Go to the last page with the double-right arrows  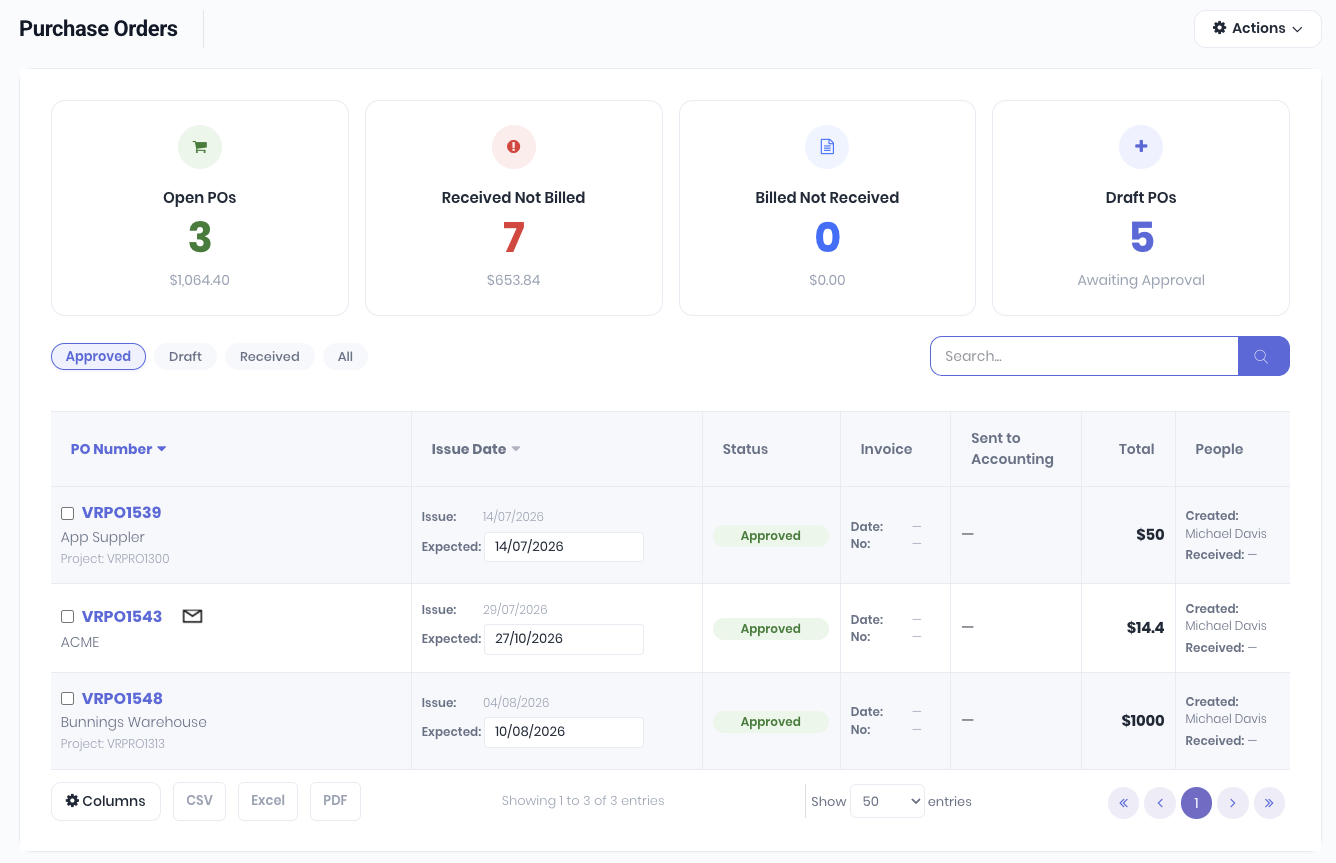(1269, 802)
